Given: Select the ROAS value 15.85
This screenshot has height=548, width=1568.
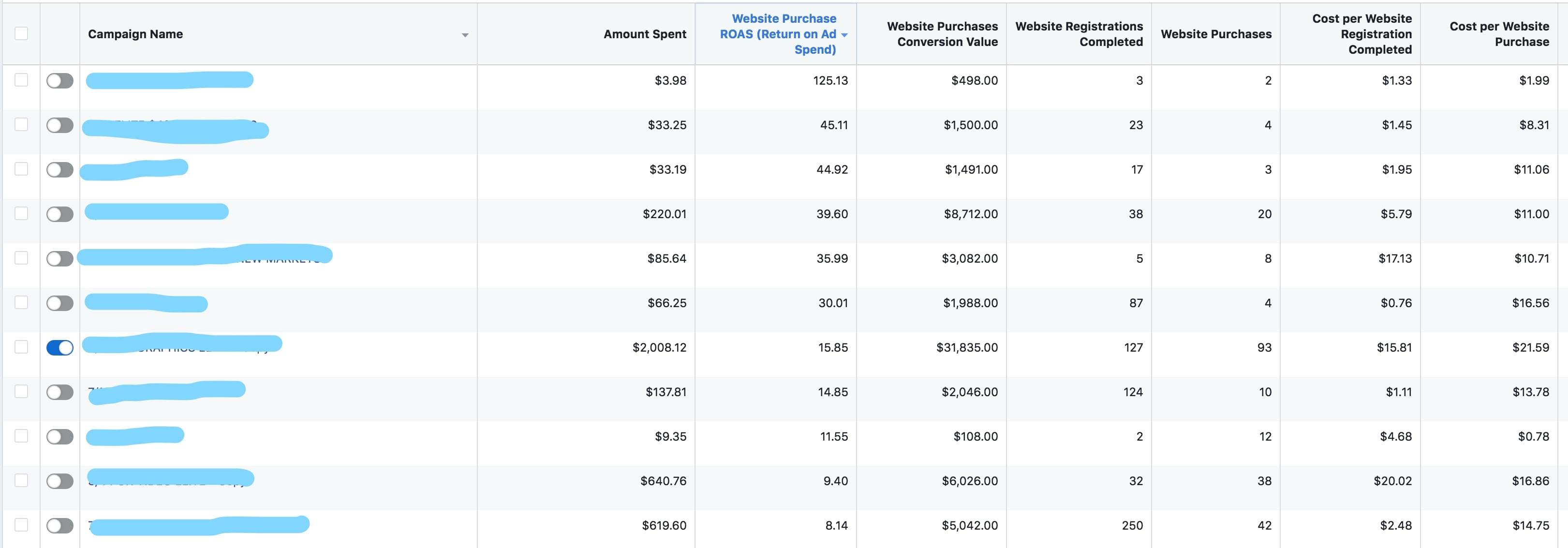Looking at the screenshot, I should point(833,347).
